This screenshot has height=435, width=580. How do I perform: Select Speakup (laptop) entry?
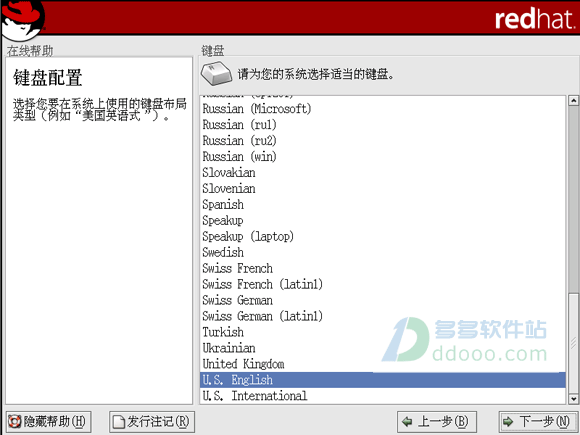coord(382,236)
